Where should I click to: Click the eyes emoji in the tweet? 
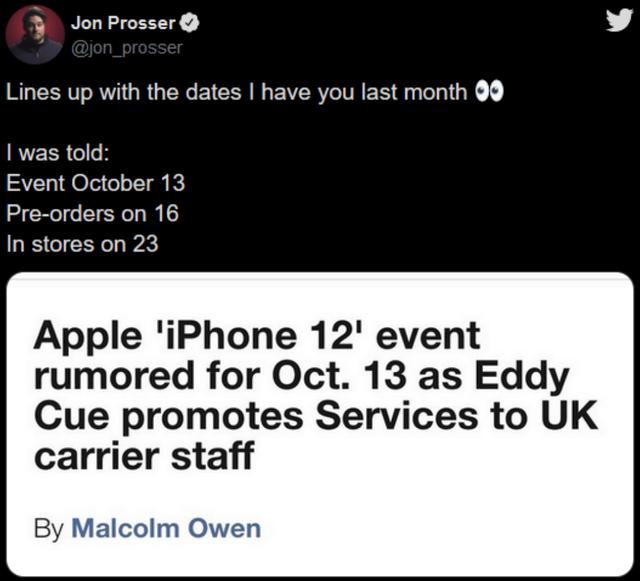(x=489, y=92)
